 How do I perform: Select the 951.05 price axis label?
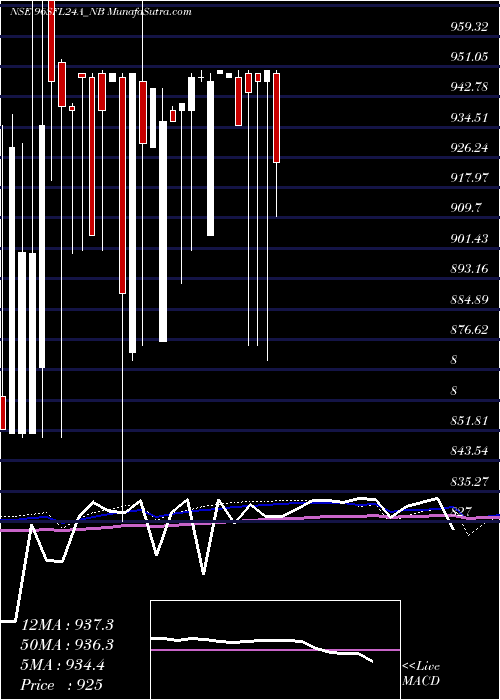tap(469, 57)
